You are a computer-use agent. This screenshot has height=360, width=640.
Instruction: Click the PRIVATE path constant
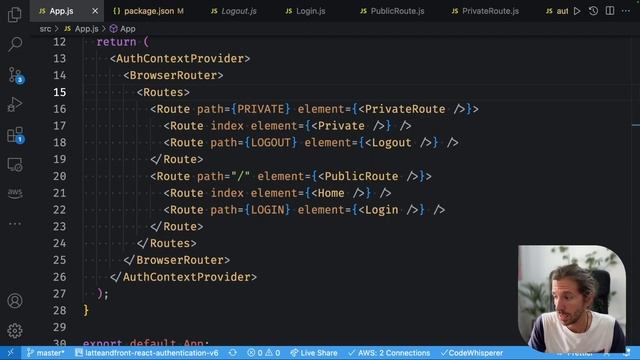(x=260, y=109)
